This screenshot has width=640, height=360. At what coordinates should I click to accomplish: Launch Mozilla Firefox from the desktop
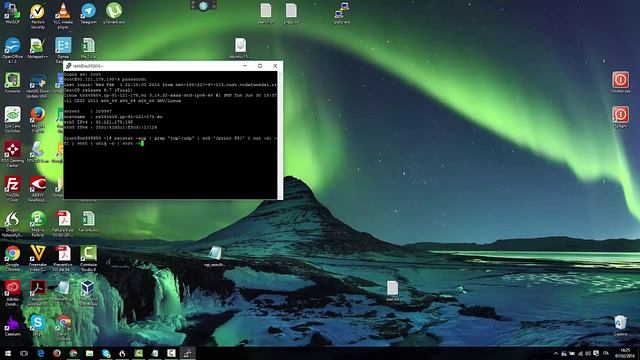38,120
